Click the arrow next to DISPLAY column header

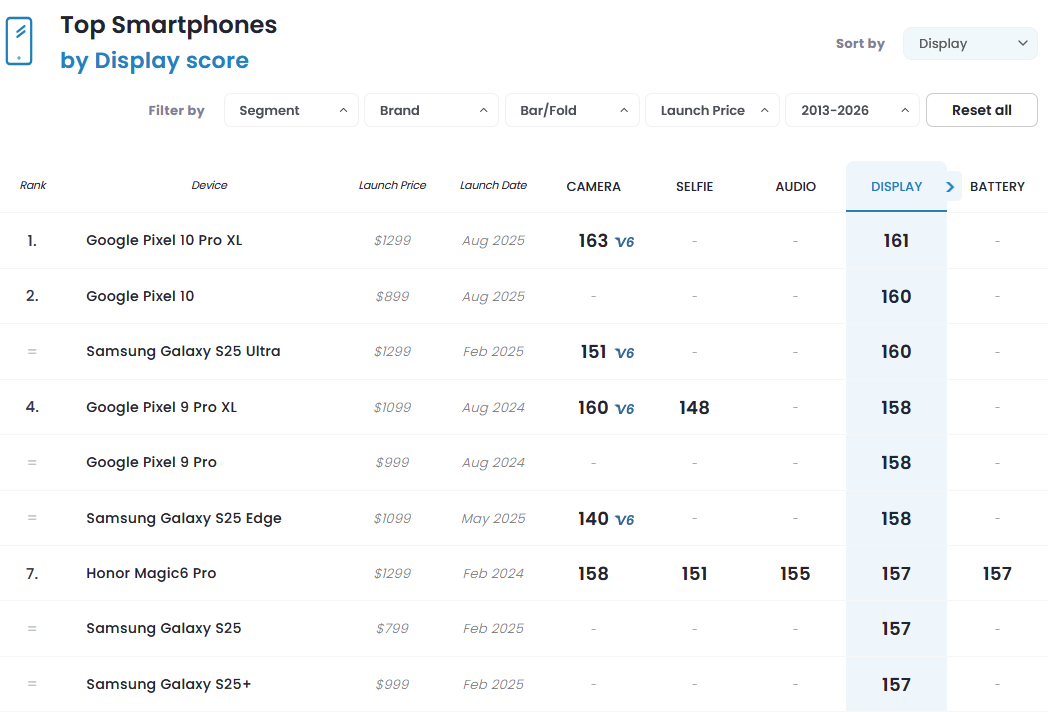pos(950,187)
